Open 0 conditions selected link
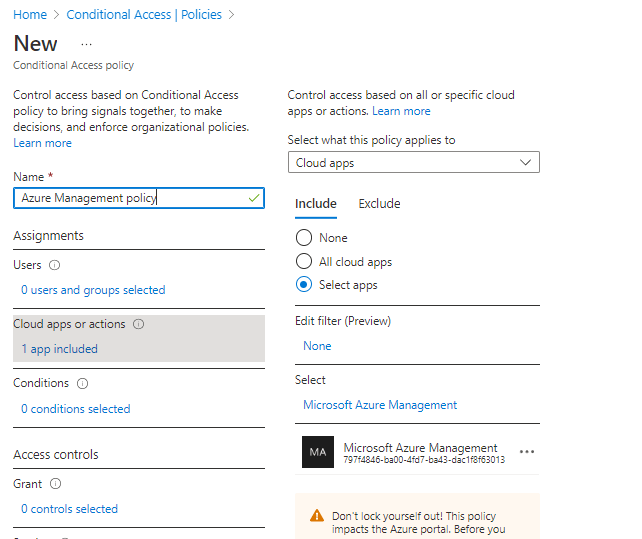This screenshot has width=642, height=539. coord(75,409)
